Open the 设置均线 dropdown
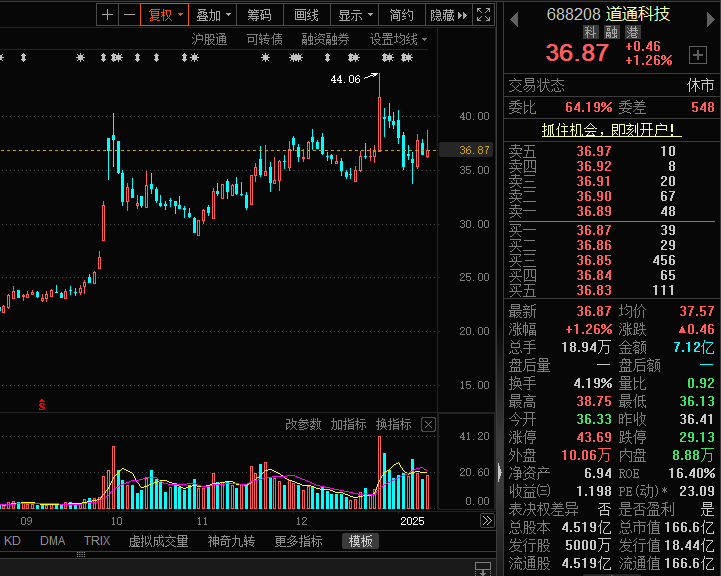This screenshot has height=576, width=721. pyautogui.click(x=398, y=39)
